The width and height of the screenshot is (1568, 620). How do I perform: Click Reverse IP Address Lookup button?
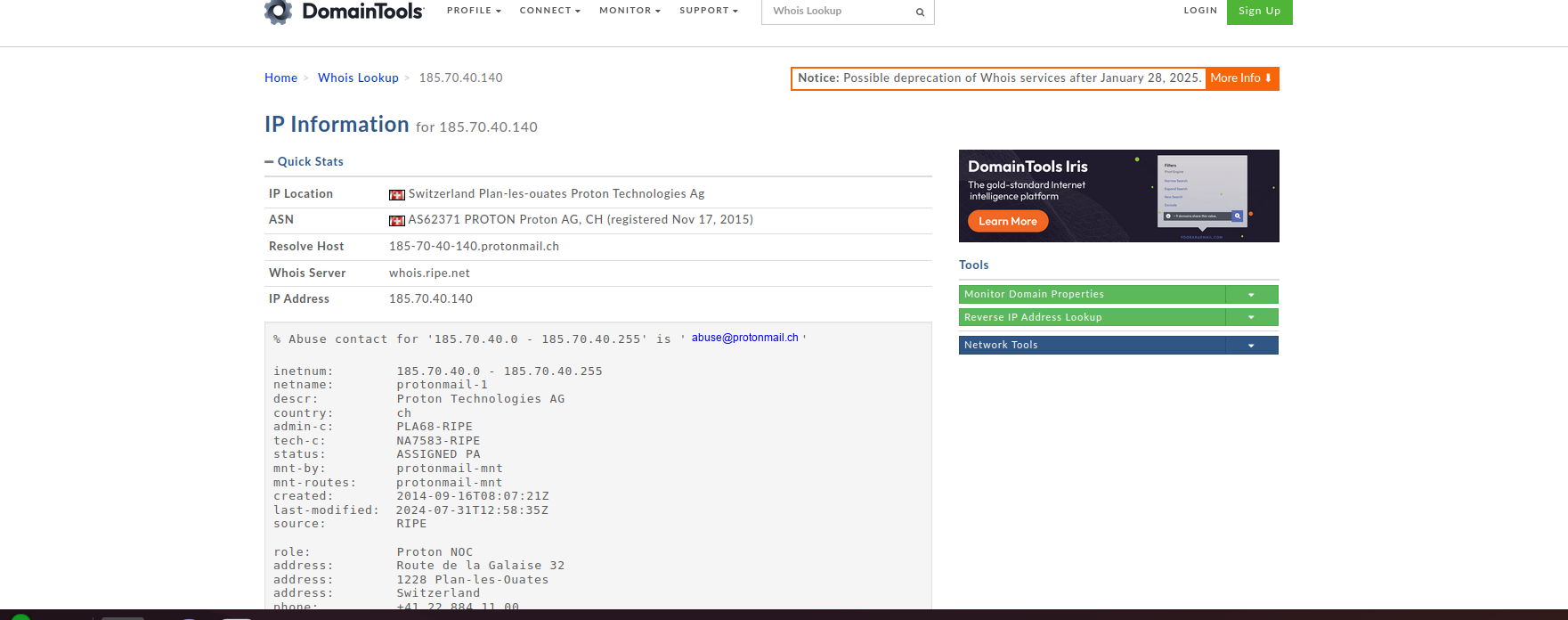[x=1092, y=317]
